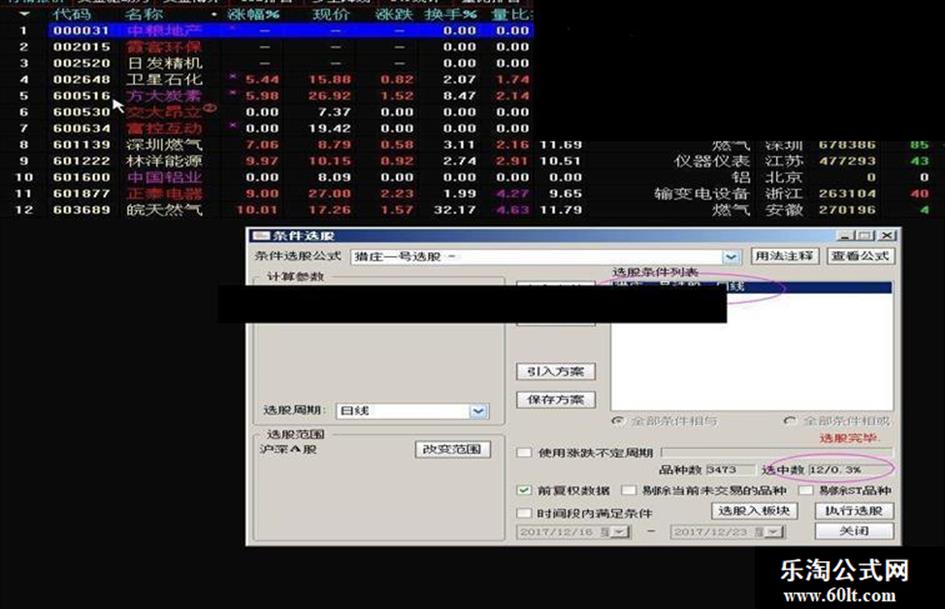945x609 pixels.
Task: Click the 保存方案 button
Action: (556, 400)
